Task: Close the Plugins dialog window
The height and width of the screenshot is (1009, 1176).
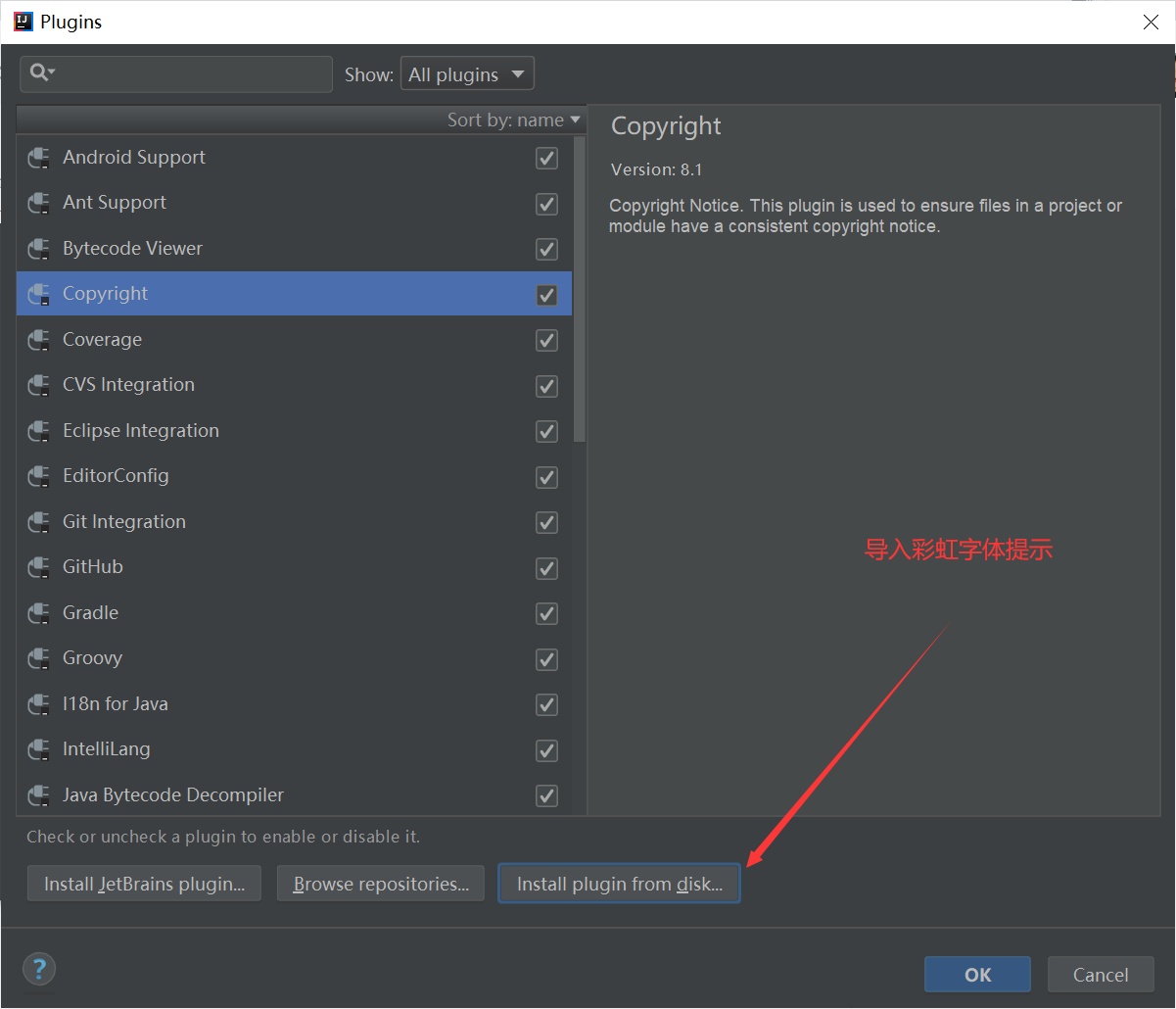Action: (1152, 22)
